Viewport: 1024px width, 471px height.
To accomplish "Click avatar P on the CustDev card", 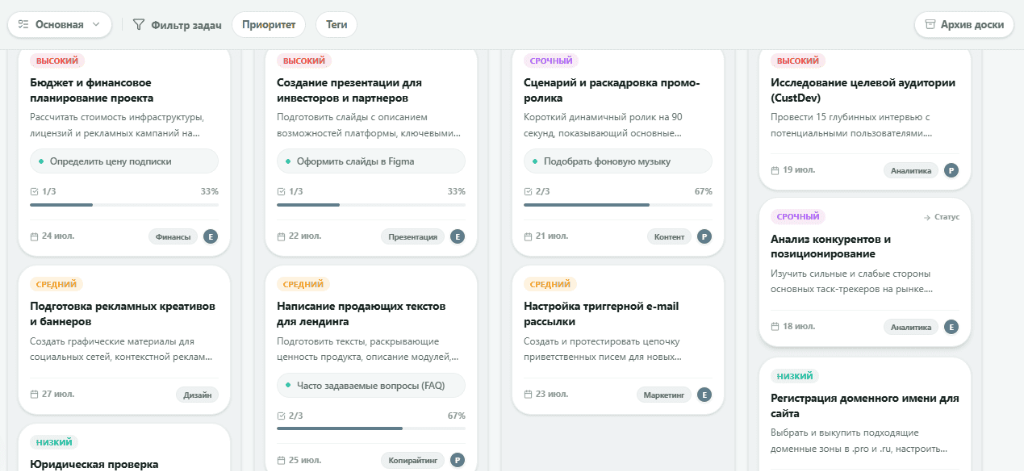I will 951,171.
